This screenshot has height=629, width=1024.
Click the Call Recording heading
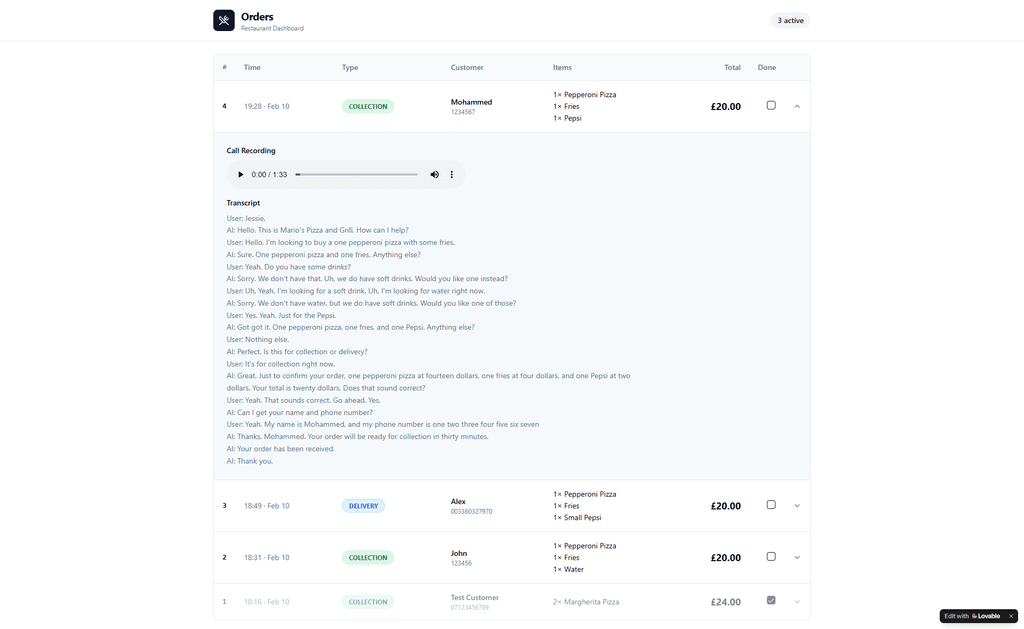click(251, 151)
